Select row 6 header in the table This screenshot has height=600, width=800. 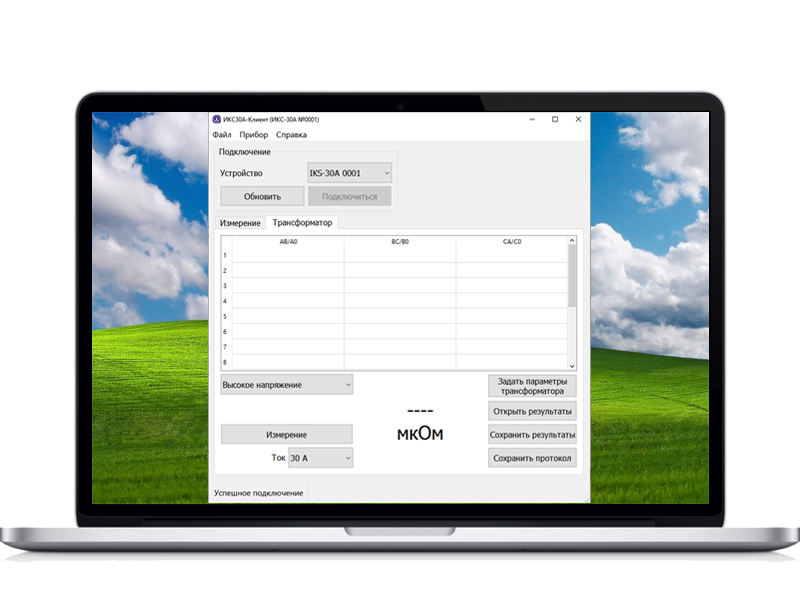click(x=225, y=332)
